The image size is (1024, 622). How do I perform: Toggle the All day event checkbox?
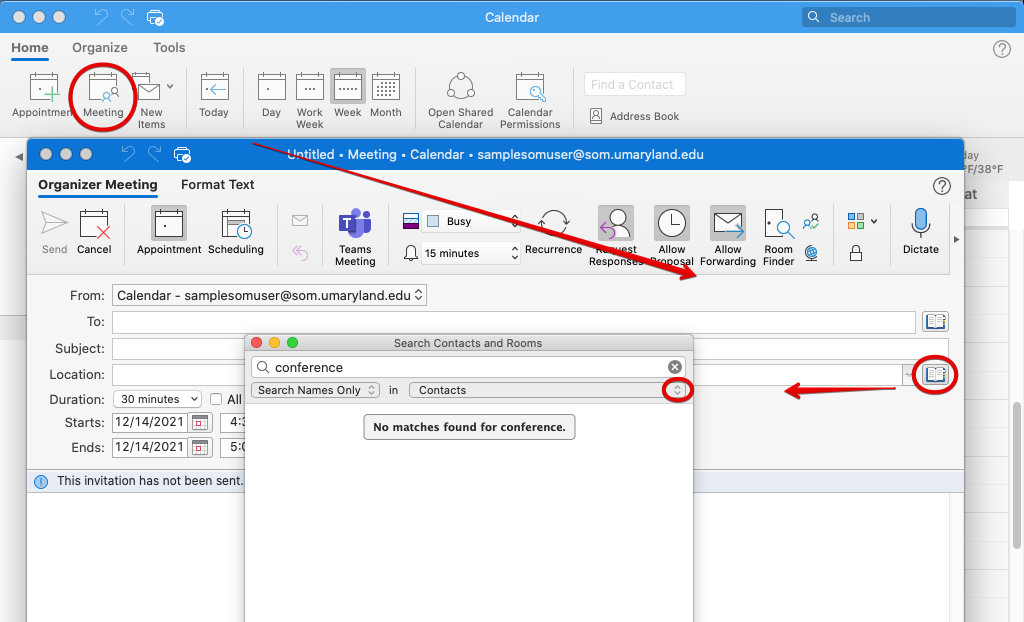coord(217,400)
